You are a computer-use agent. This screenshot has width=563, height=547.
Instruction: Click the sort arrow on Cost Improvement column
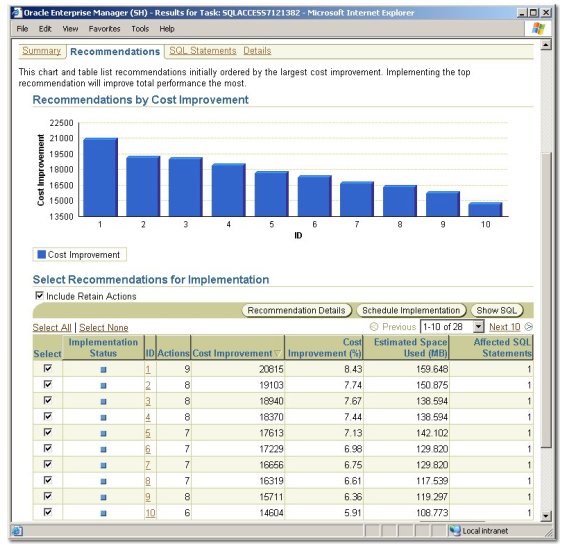coord(277,353)
